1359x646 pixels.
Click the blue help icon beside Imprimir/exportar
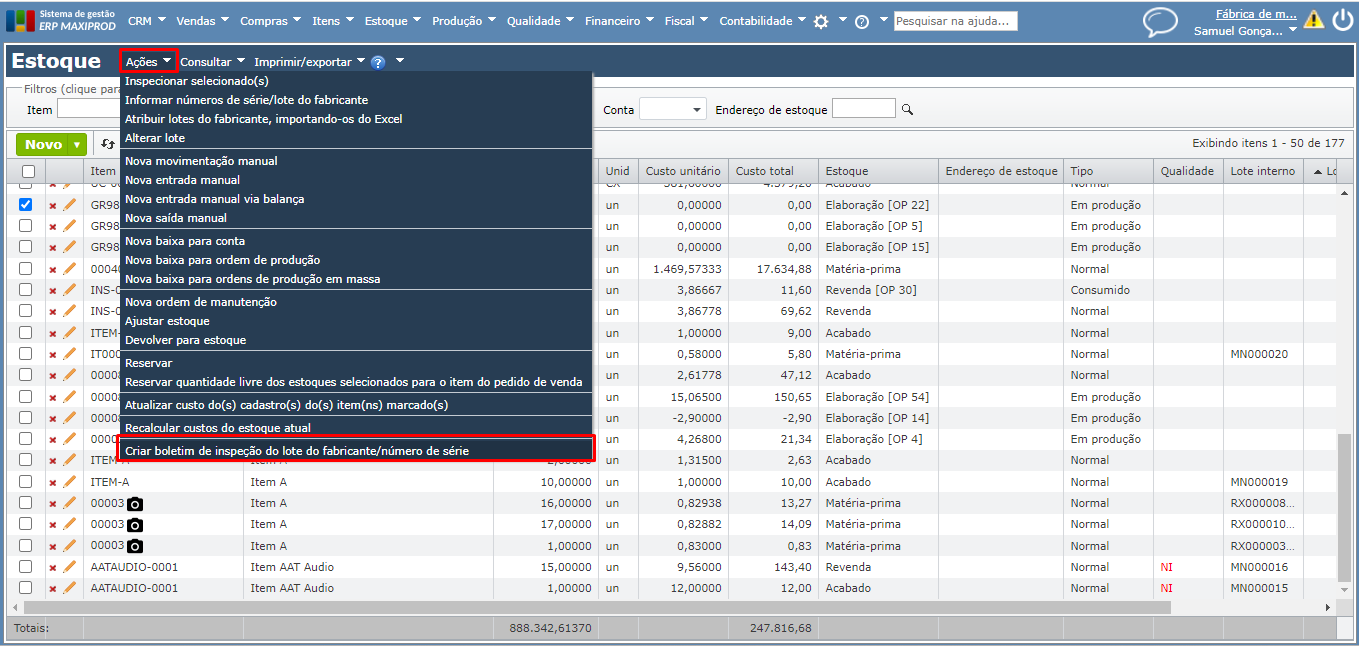[x=378, y=62]
